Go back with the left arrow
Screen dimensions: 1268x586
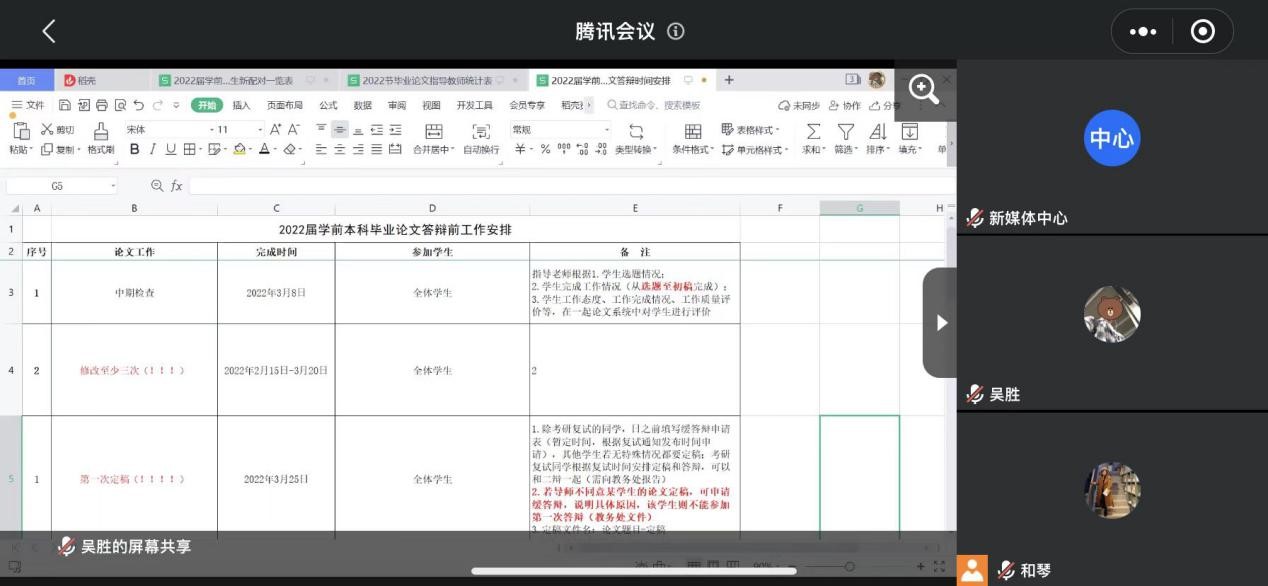pos(48,31)
